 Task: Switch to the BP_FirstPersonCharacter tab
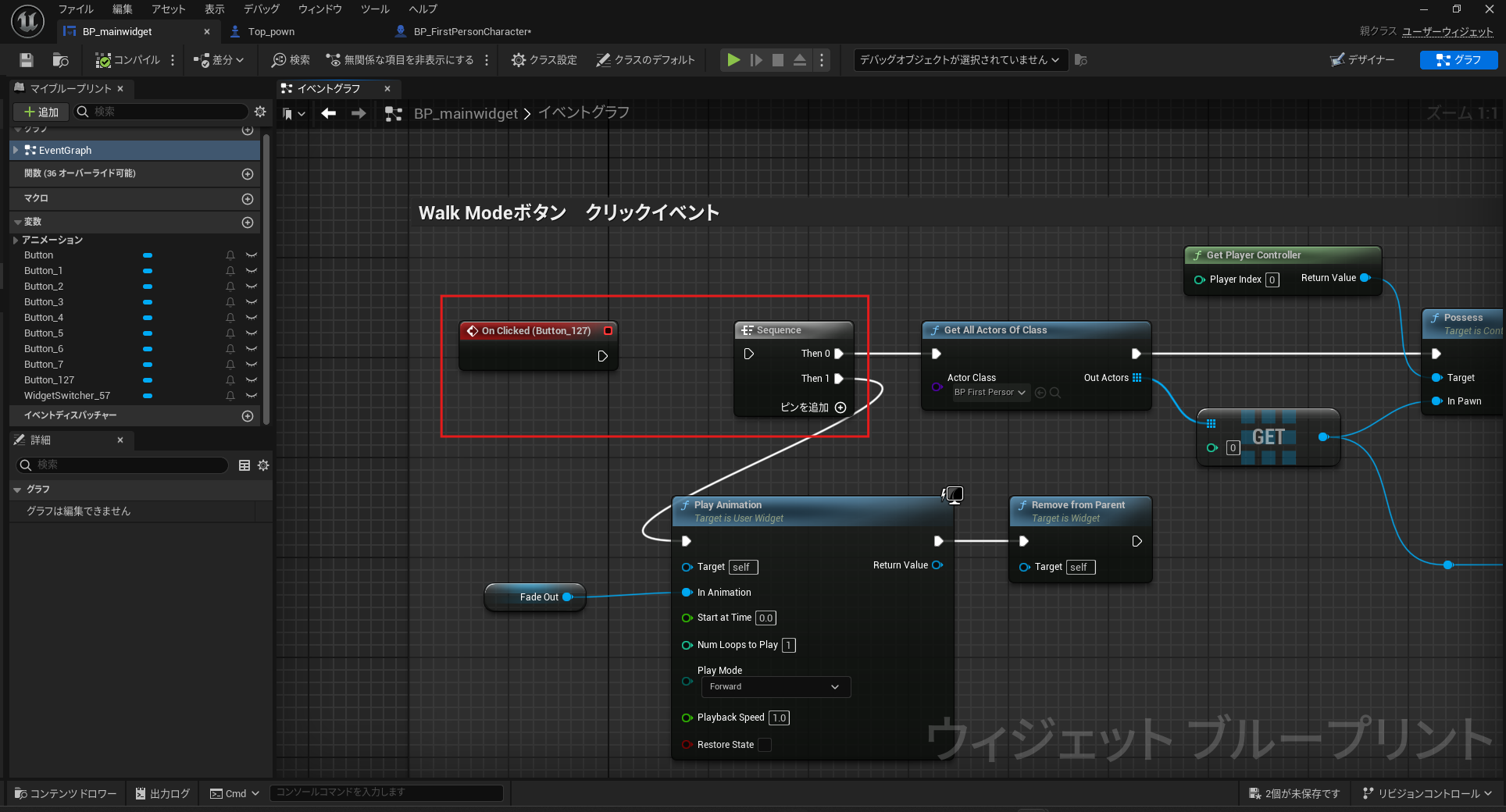(x=471, y=32)
